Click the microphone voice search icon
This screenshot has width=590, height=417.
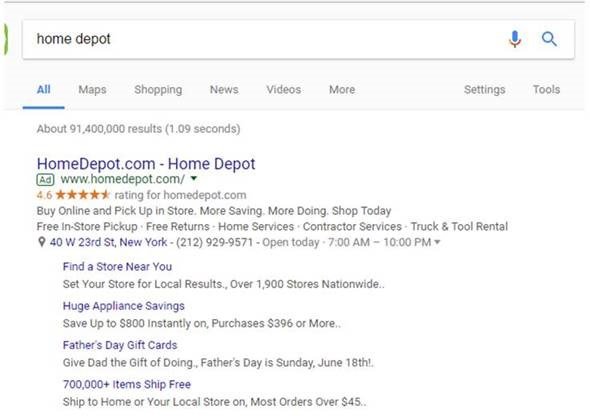tap(515, 39)
